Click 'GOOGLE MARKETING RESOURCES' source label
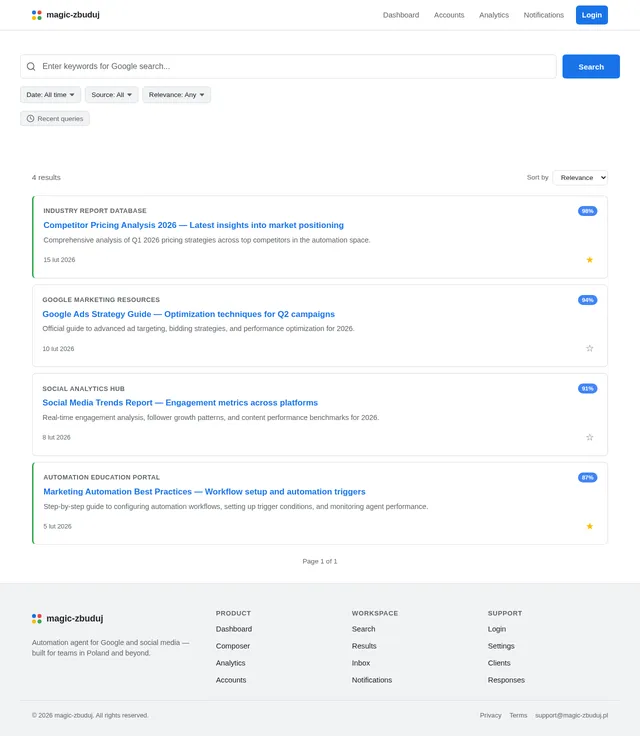 point(101,299)
